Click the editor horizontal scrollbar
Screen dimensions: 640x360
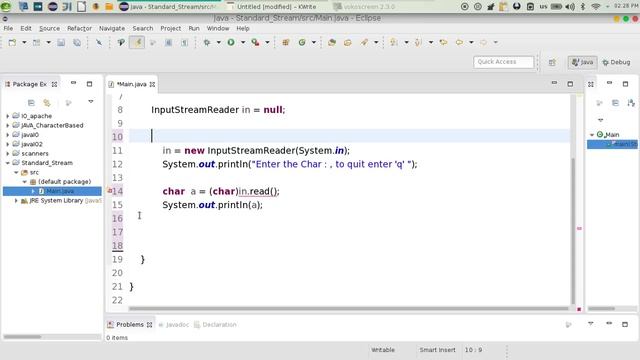pyautogui.click(x=349, y=309)
